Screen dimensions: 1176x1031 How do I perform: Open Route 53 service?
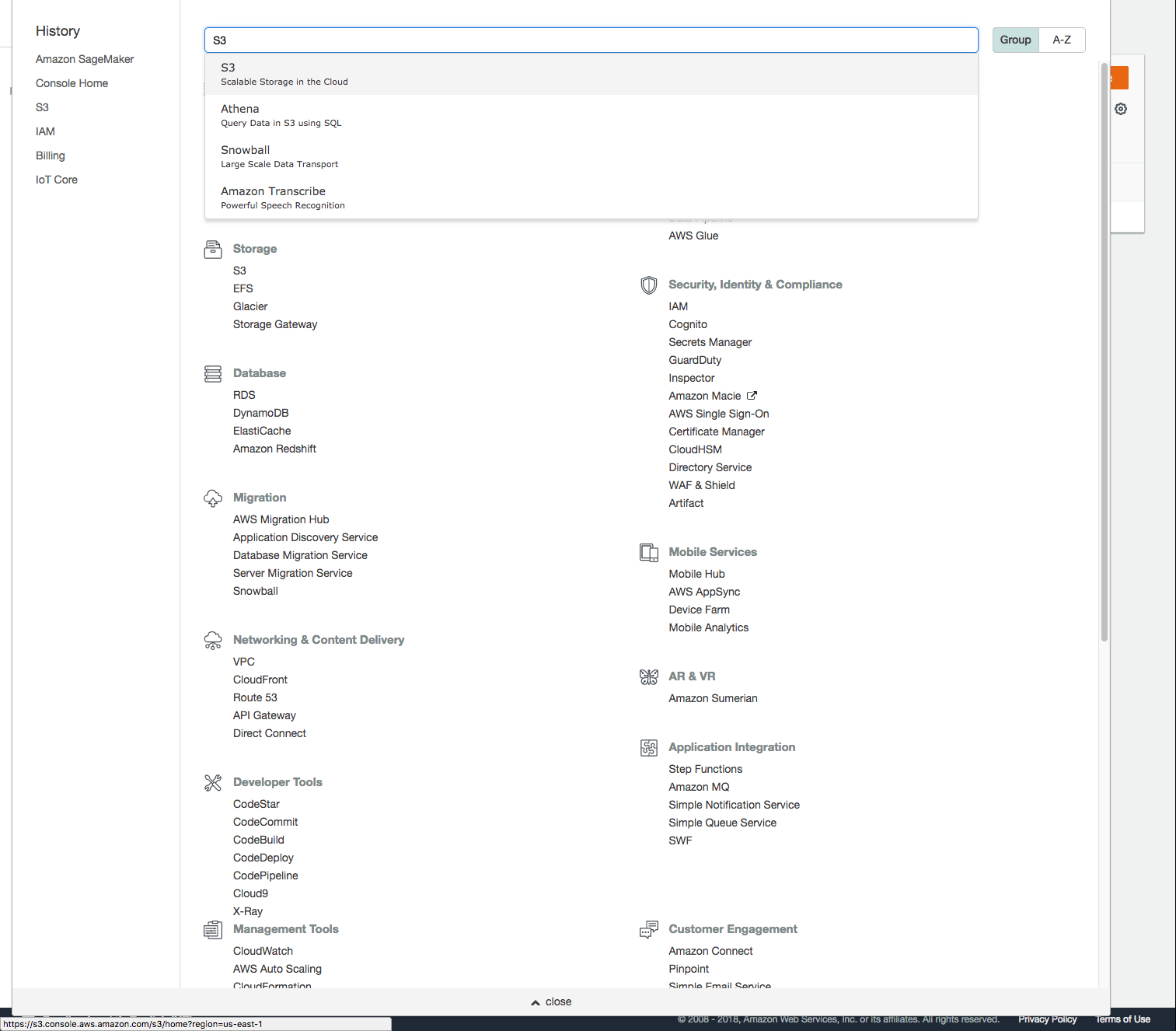[x=255, y=697]
